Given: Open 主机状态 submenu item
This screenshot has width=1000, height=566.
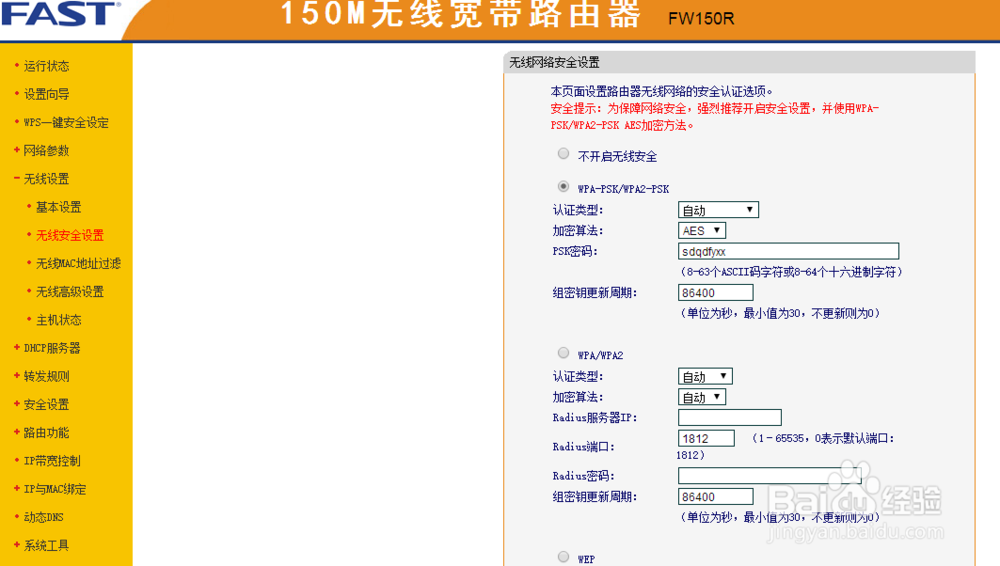Looking at the screenshot, I should pos(58,320).
